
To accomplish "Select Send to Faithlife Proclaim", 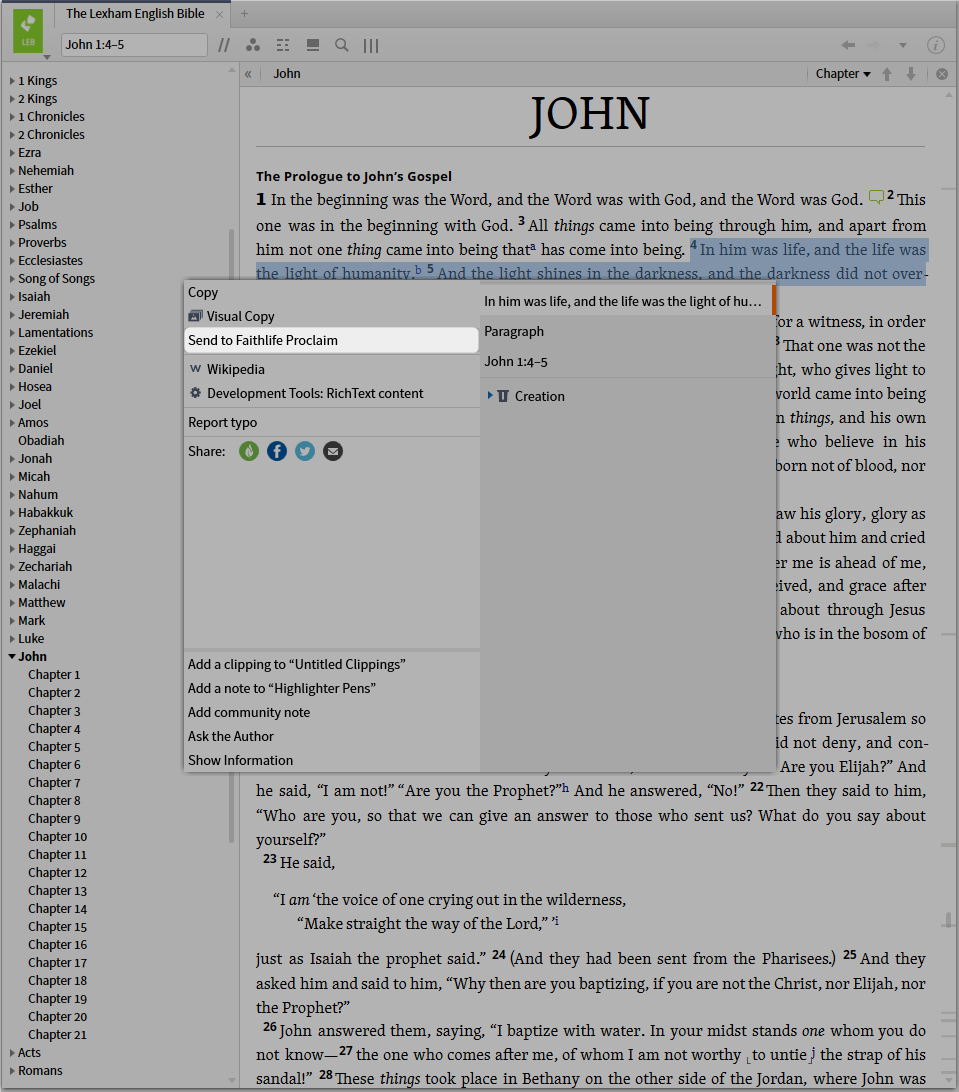I will [x=332, y=341].
